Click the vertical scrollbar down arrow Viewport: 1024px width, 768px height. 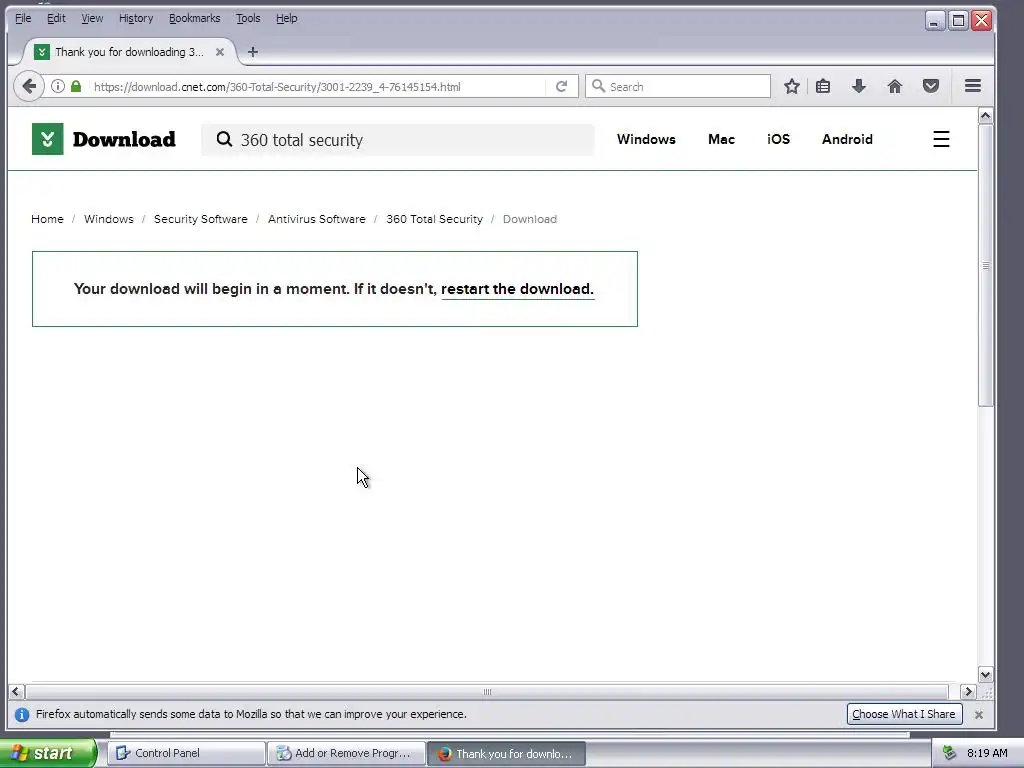(985, 675)
